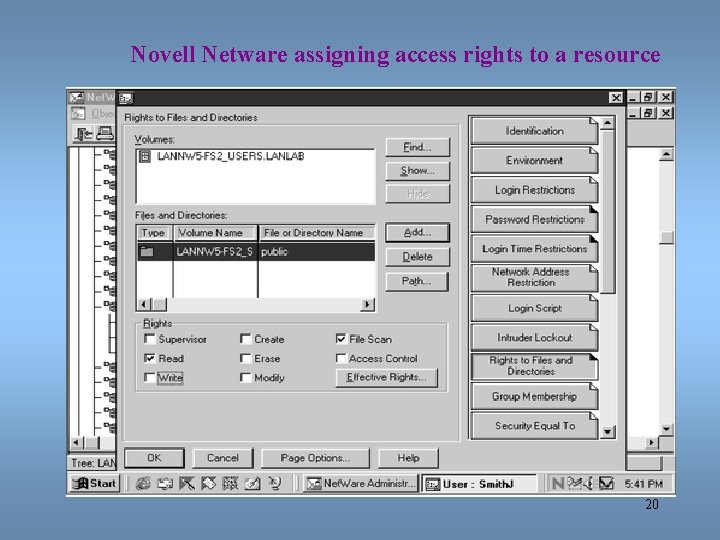Click the files list scroll left arrow
Viewport: 720px width, 540px height.
[143, 304]
